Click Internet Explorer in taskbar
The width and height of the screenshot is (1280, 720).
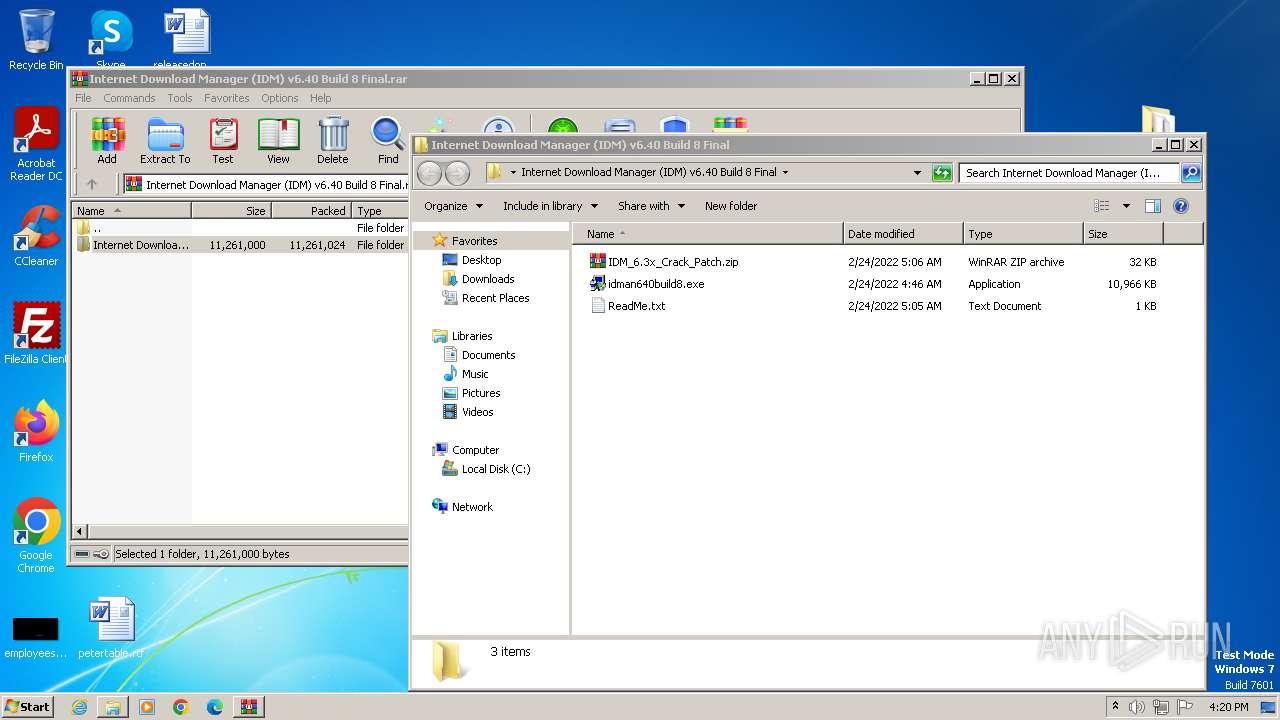pyautogui.click(x=79, y=707)
